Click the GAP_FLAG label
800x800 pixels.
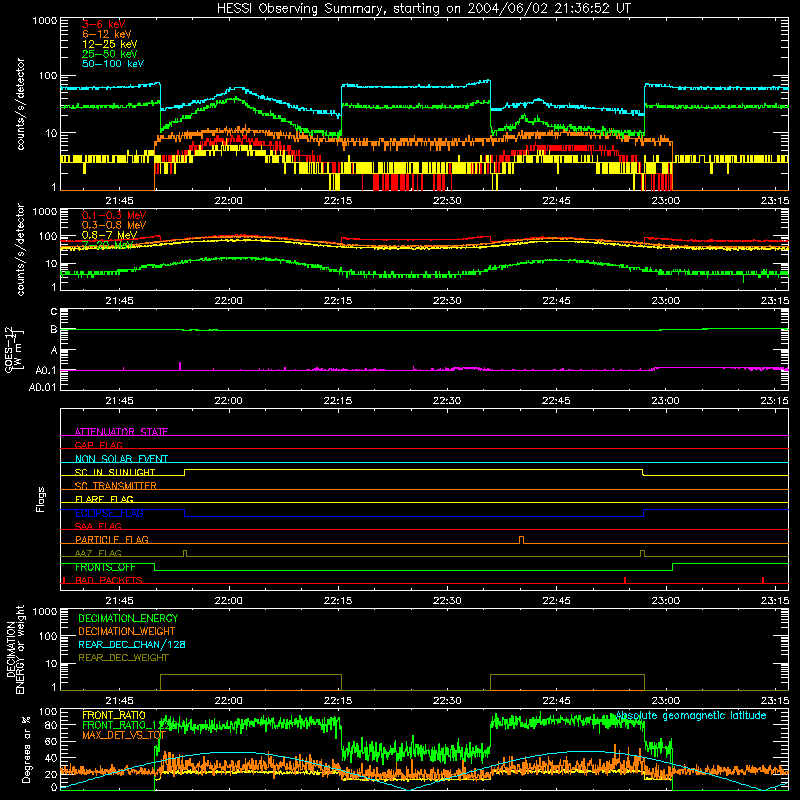pyautogui.click(x=98, y=445)
